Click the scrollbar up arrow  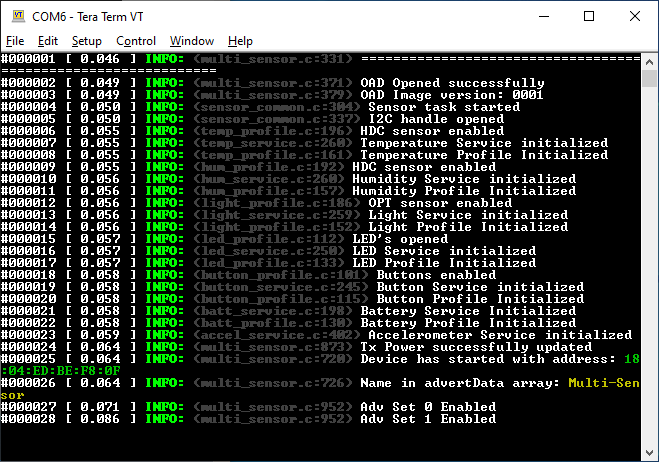tap(649, 62)
